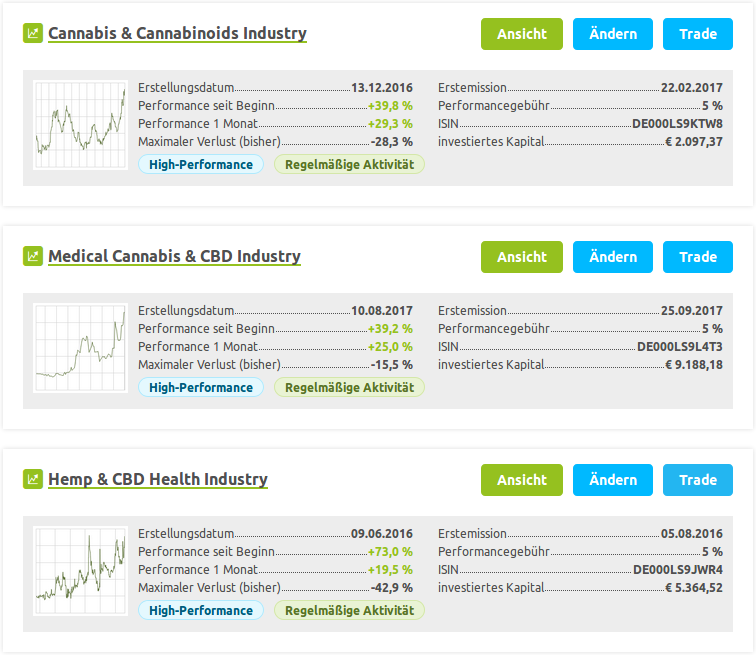Open Hemp & CBD Health Industry chart thumbnail
Viewport: 756px width, 655px height.
pyautogui.click(x=80, y=573)
